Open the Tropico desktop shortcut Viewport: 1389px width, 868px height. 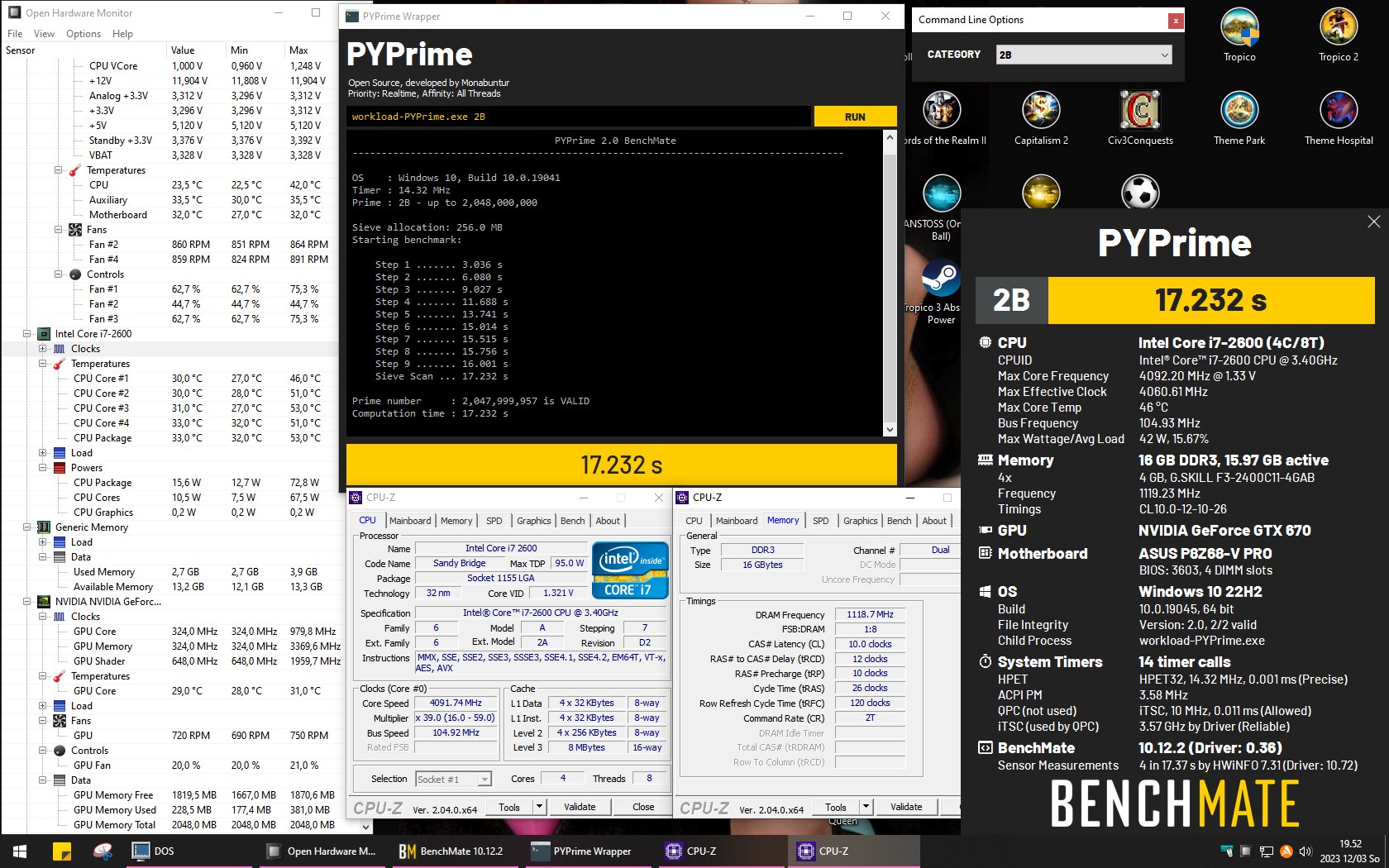click(1239, 34)
